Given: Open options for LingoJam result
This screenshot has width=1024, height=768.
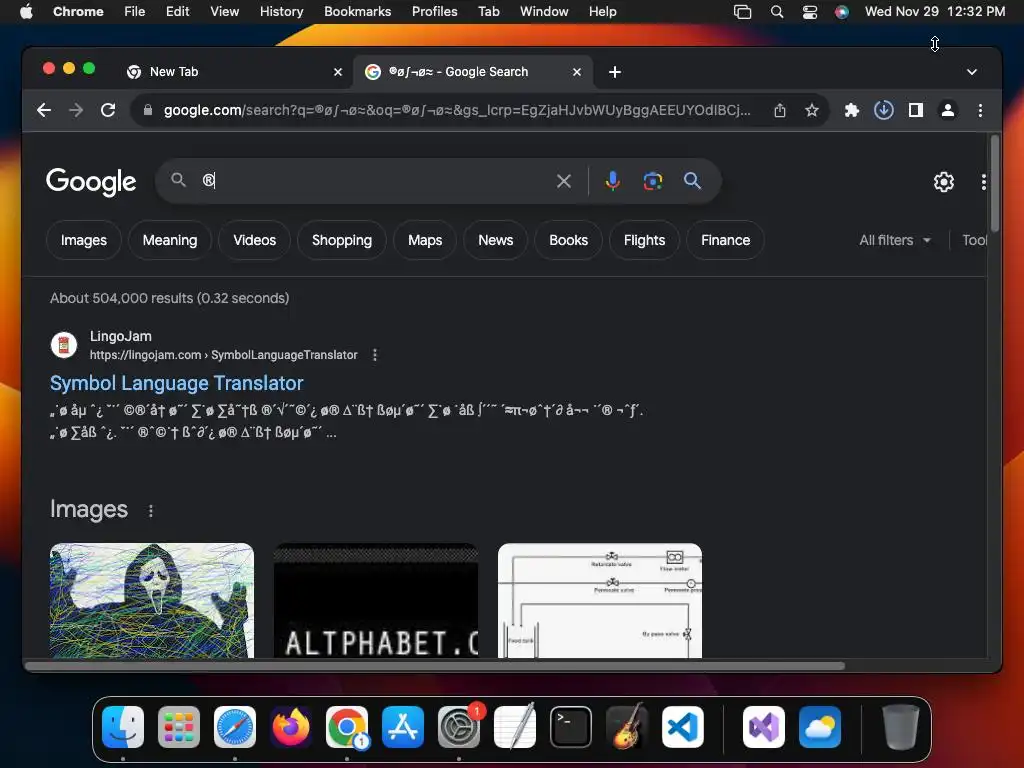Looking at the screenshot, I should (375, 355).
